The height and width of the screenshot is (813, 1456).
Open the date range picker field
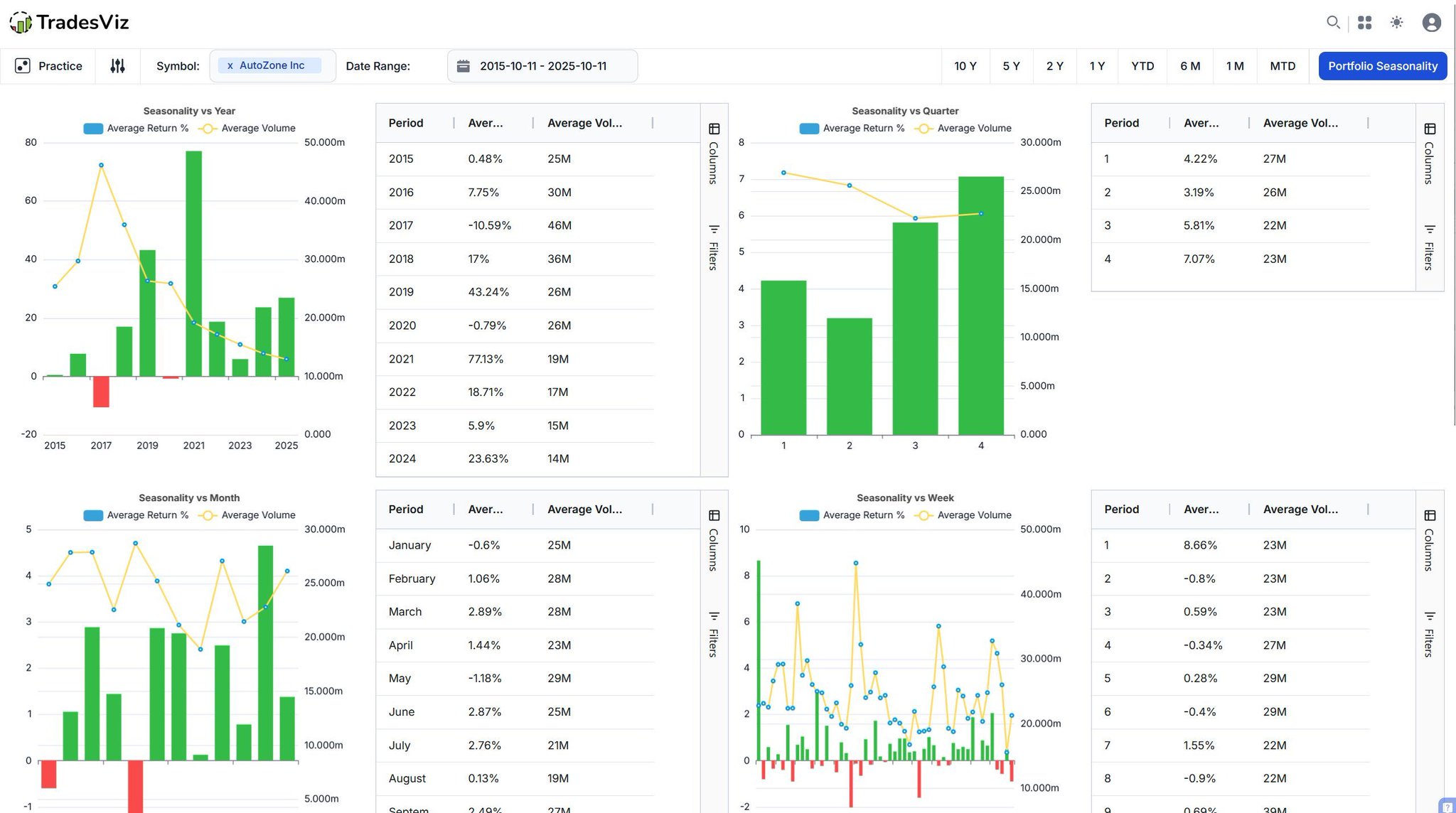tap(542, 66)
